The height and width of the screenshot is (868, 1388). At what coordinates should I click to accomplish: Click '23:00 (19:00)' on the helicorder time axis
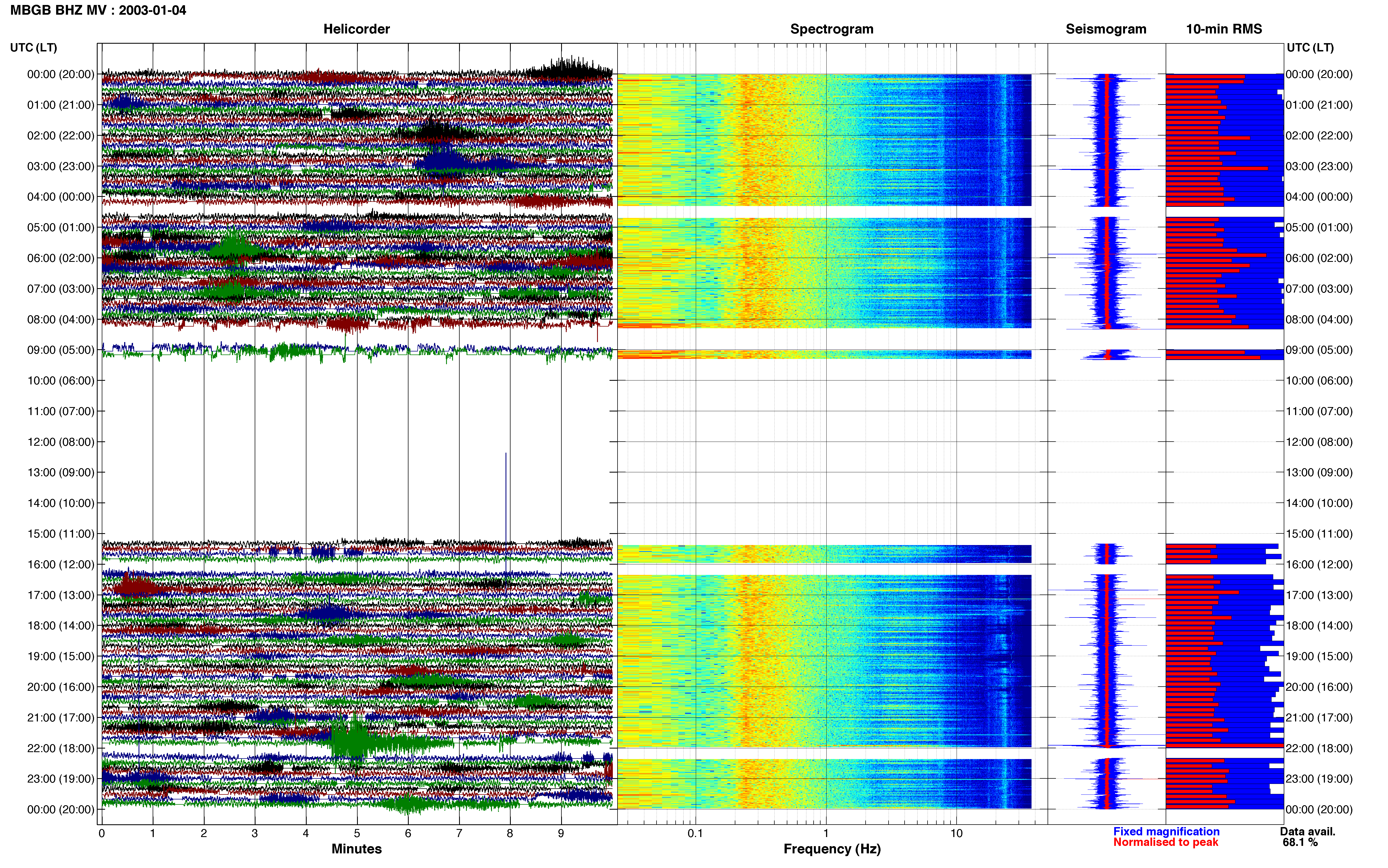(61, 779)
